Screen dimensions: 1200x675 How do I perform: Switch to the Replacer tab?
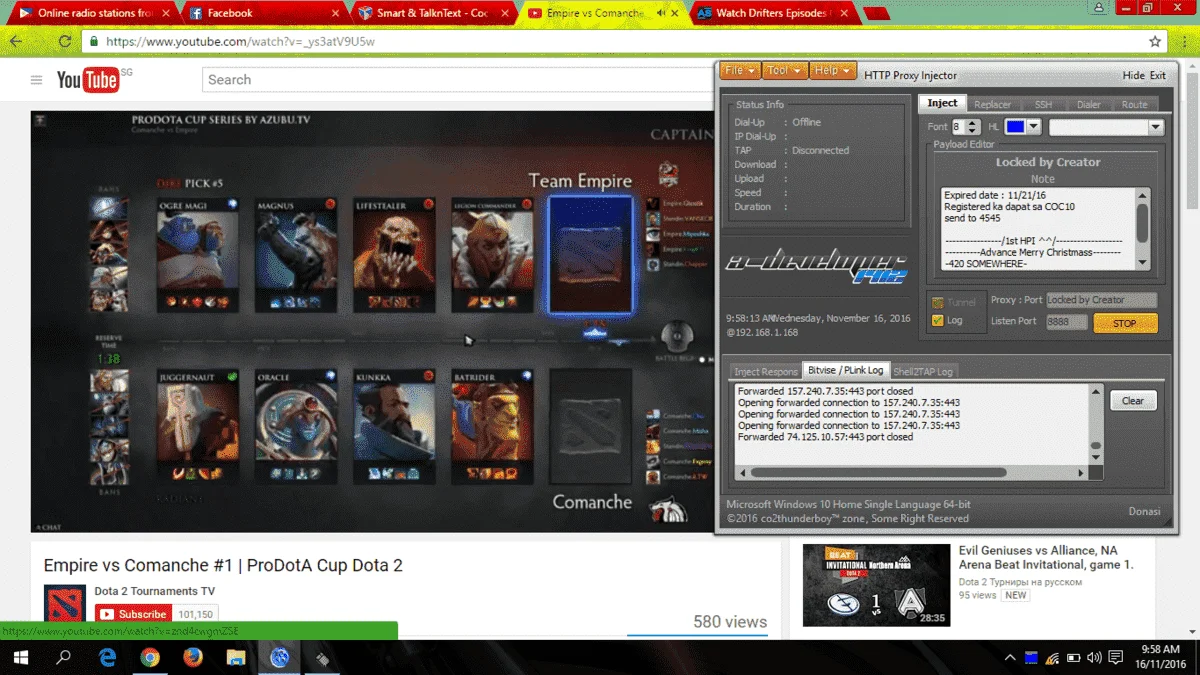tap(993, 104)
